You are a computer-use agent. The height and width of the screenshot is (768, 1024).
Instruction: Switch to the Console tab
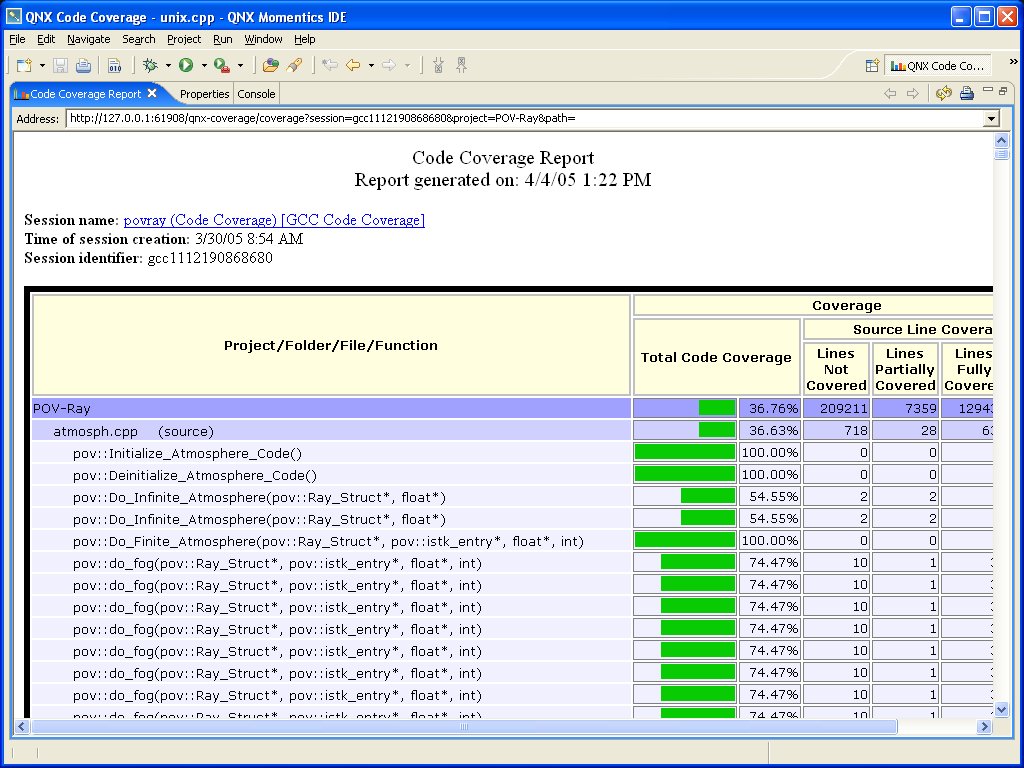tap(256, 93)
